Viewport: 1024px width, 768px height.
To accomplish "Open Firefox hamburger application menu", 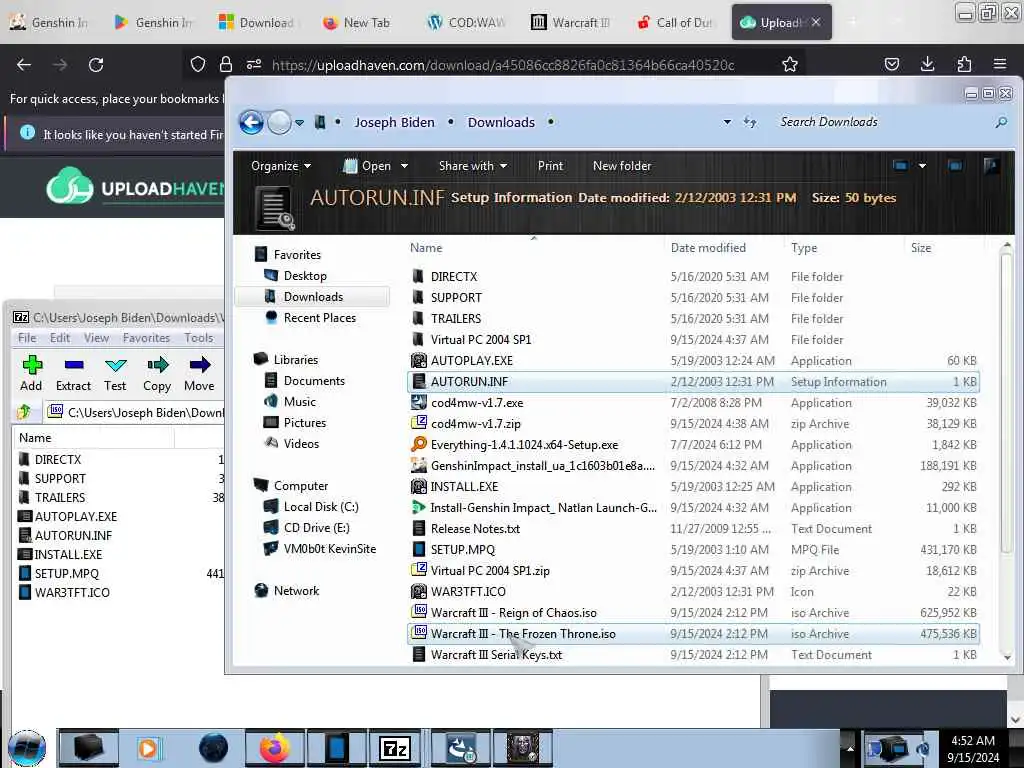I will 1000,64.
